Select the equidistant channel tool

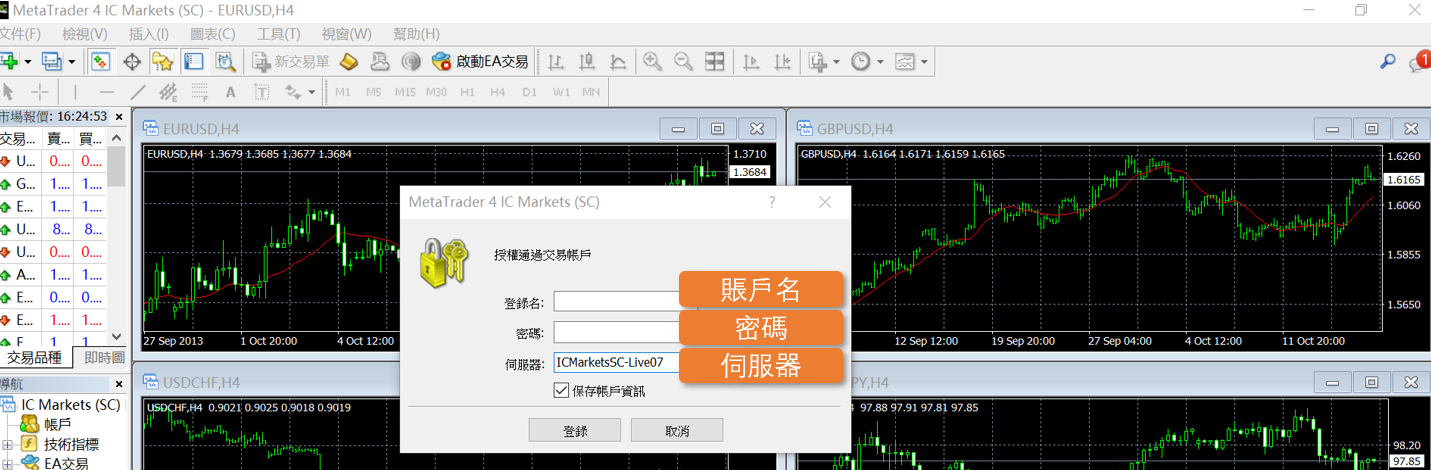tap(168, 93)
